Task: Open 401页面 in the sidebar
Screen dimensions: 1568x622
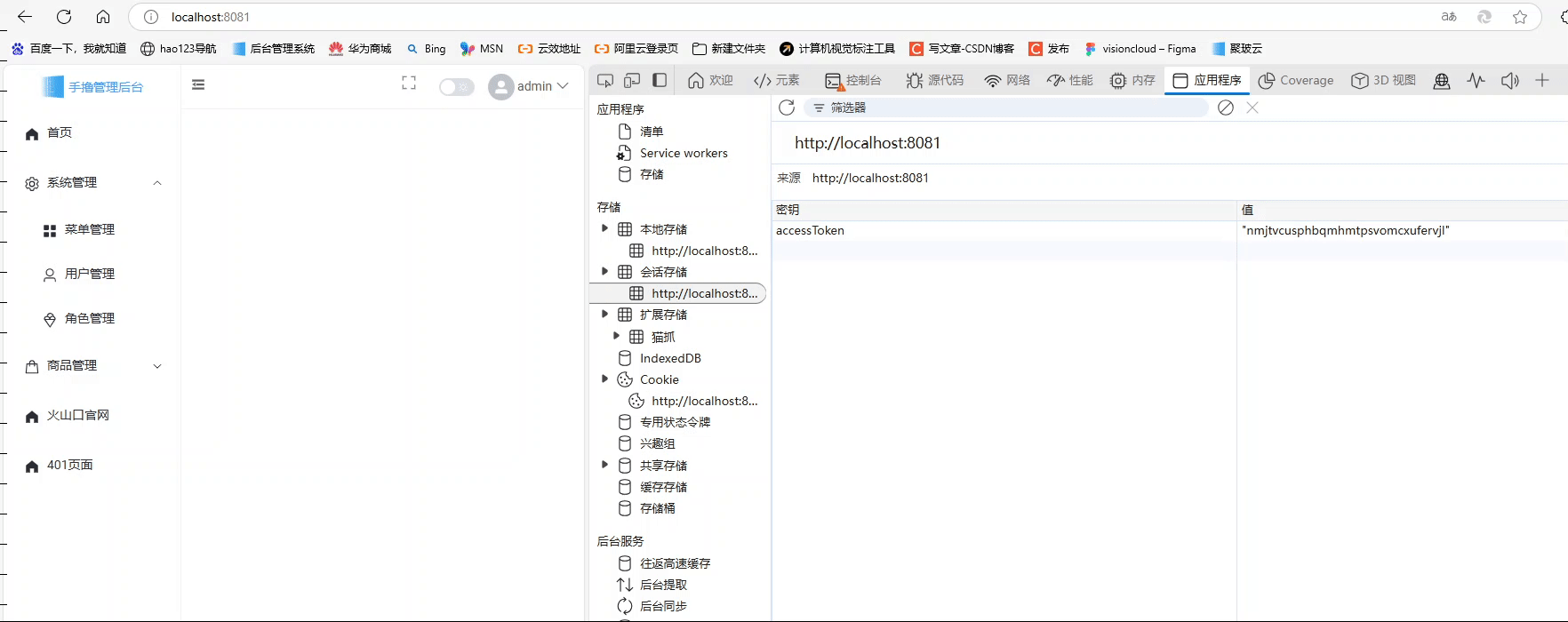Action: click(92, 465)
